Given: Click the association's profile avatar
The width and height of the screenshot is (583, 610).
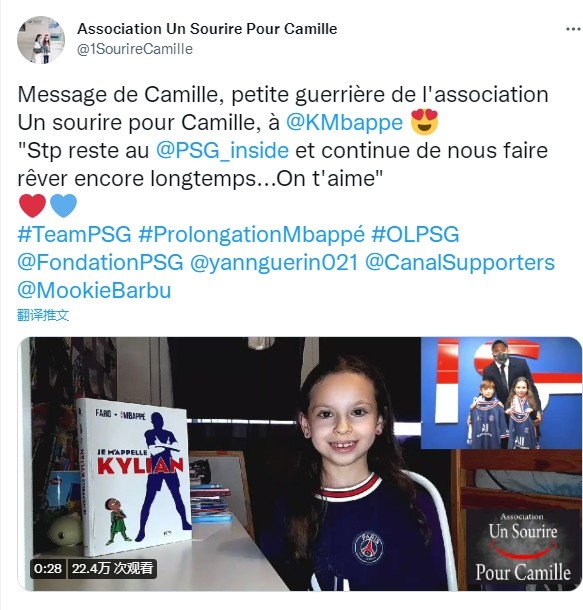Looking at the screenshot, I should tap(41, 40).
